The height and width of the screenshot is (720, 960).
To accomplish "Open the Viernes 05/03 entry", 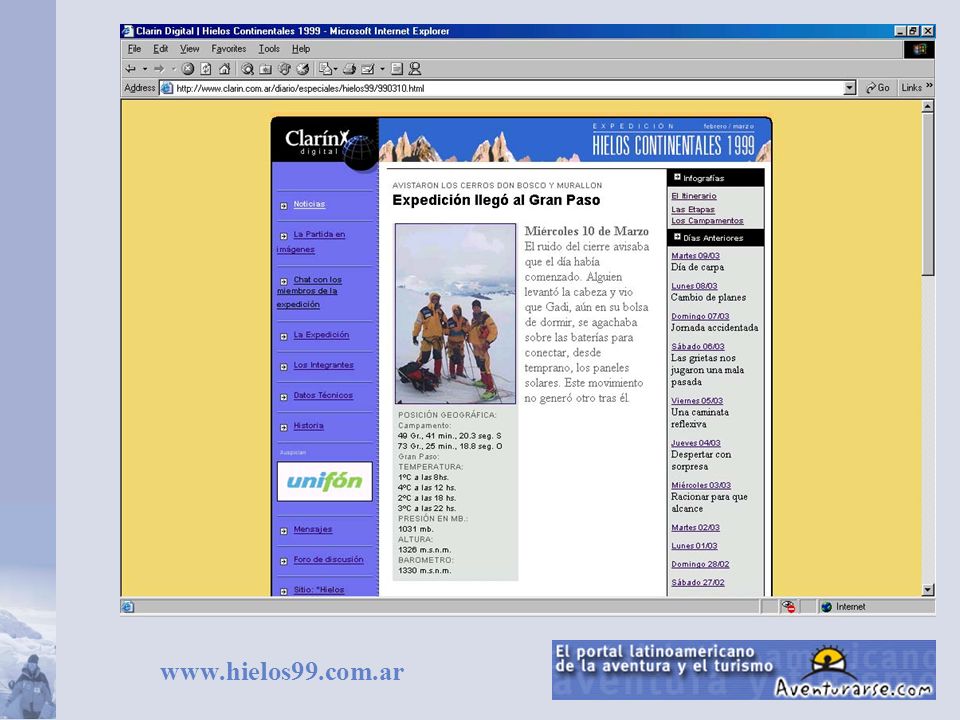I will point(697,401).
